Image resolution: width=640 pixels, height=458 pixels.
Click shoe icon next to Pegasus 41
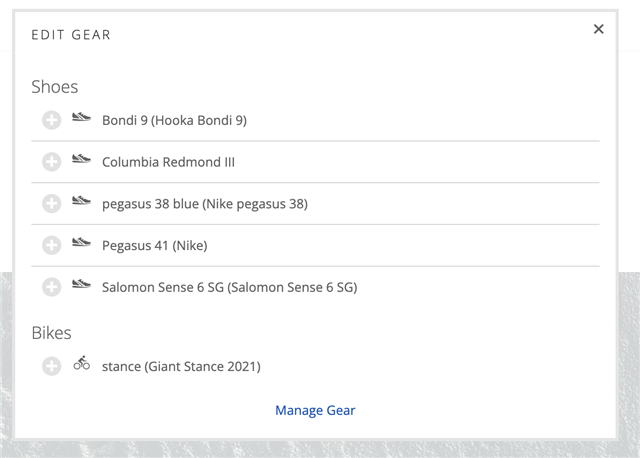(81, 244)
